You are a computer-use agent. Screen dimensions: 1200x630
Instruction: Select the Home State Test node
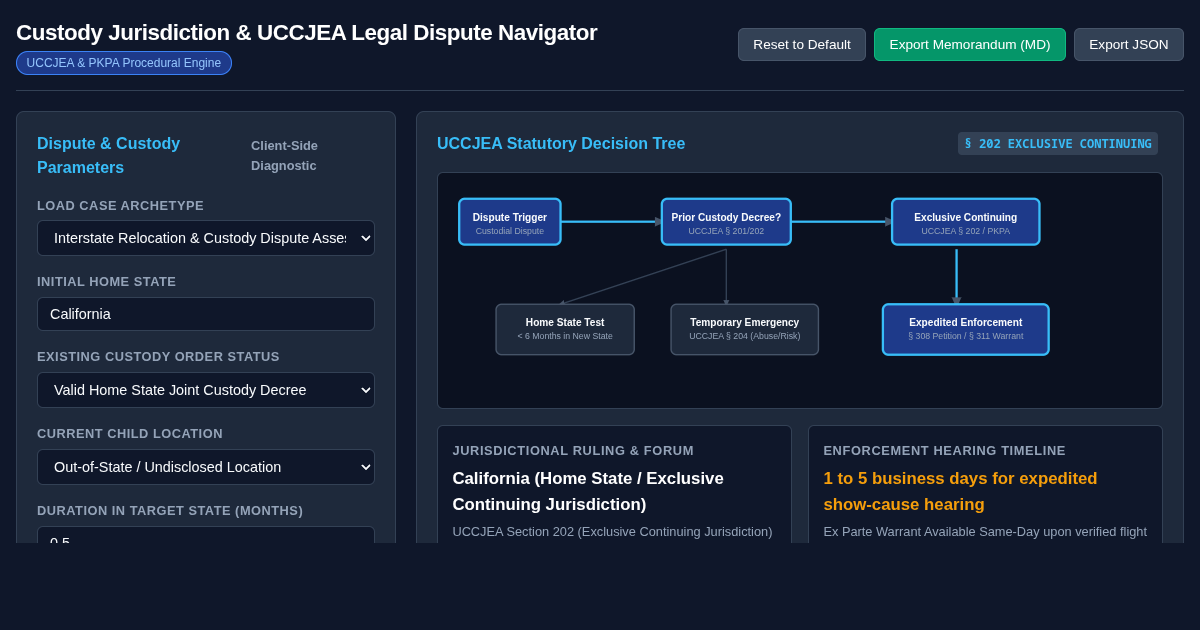click(565, 330)
